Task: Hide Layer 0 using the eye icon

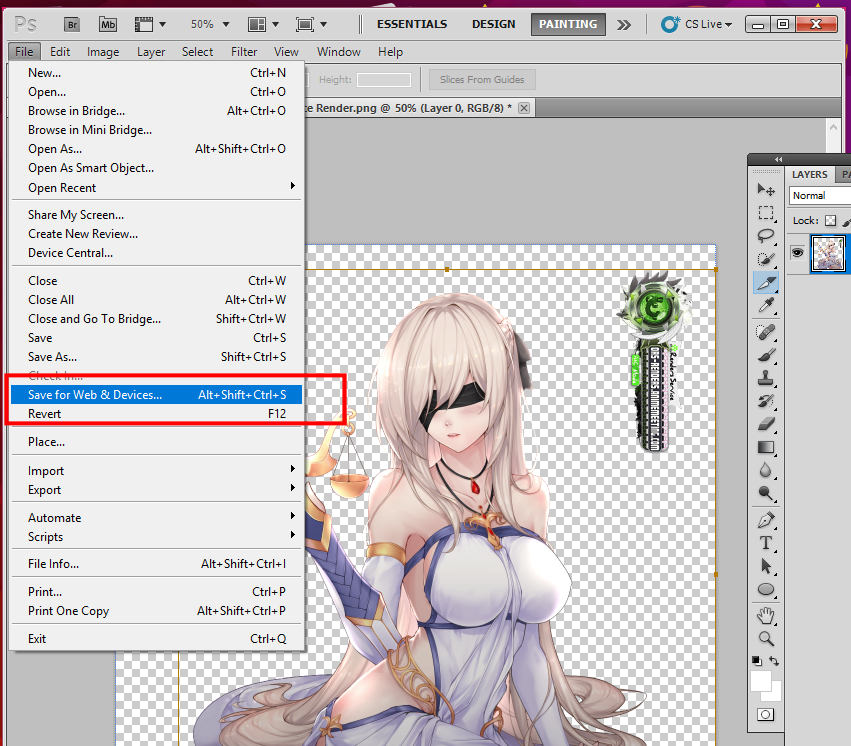Action: point(798,253)
